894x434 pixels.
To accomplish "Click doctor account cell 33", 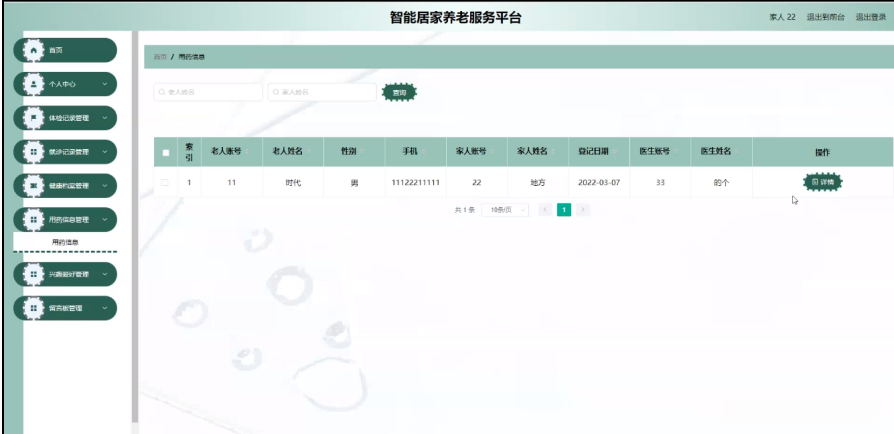I will pos(660,182).
